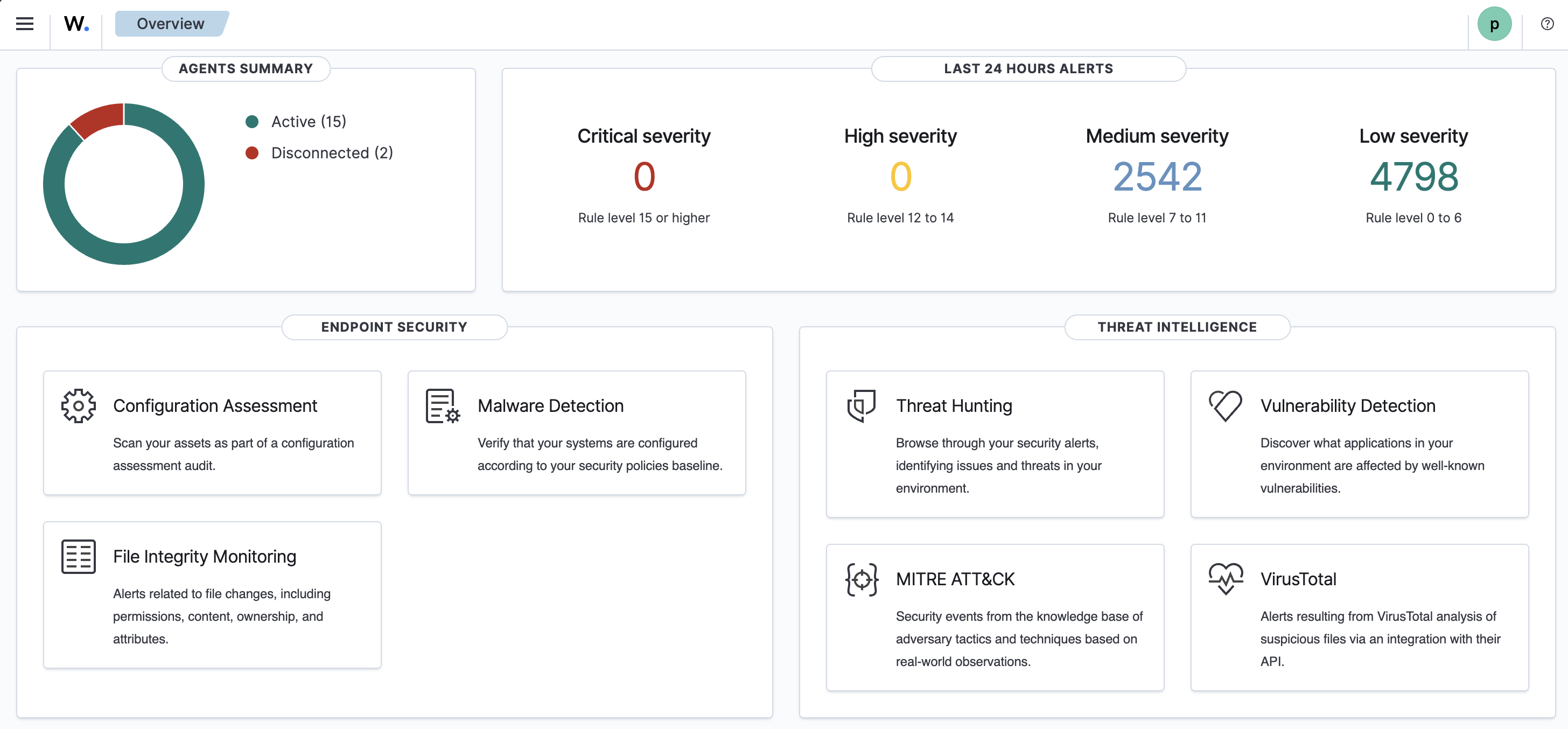Click the High severity count 0
This screenshot has width=1568, height=729.
900,177
